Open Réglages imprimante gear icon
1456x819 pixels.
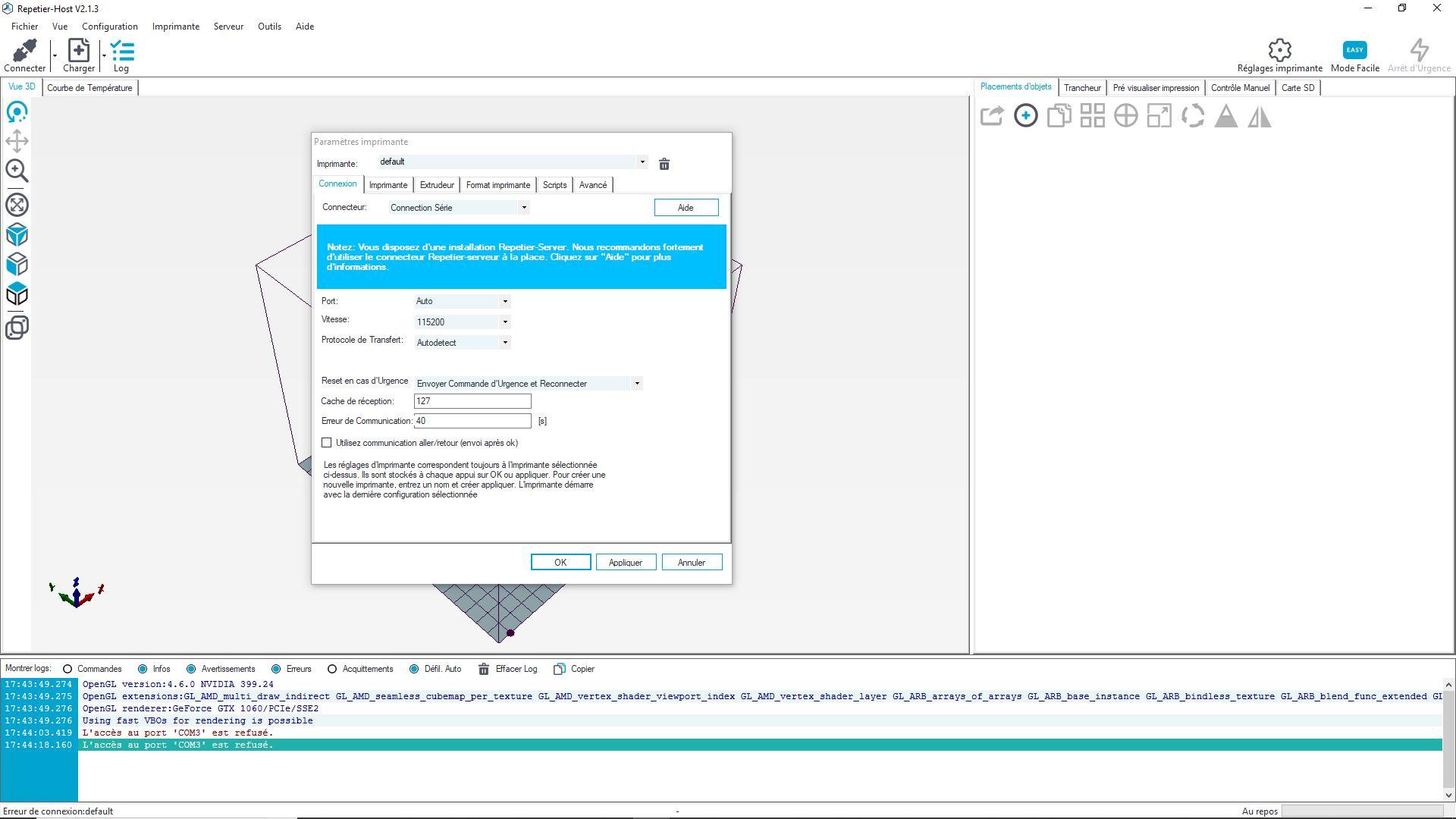1279,51
